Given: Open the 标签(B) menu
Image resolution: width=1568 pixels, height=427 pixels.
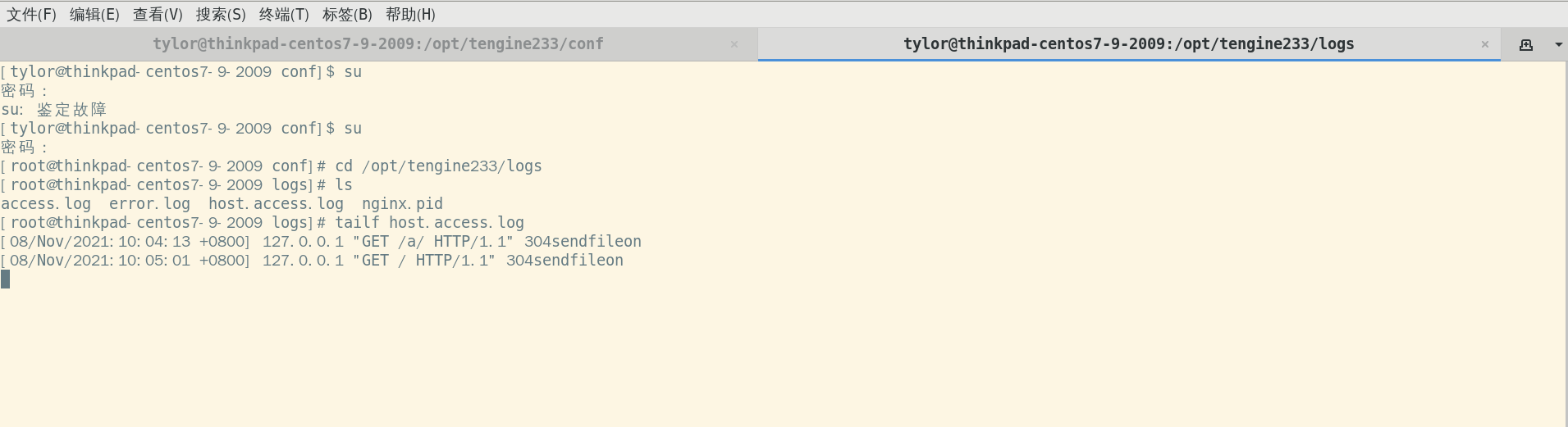Looking at the screenshot, I should pyautogui.click(x=347, y=15).
